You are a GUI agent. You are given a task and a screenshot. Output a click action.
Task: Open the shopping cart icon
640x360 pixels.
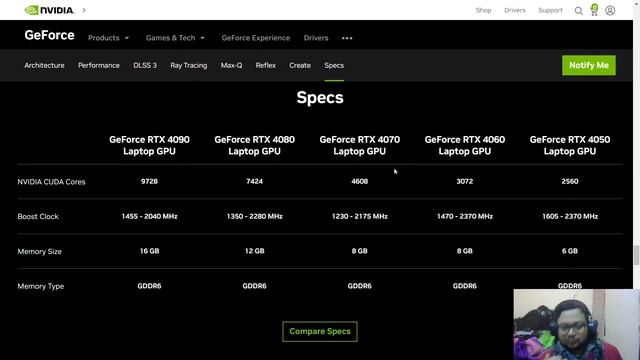(x=594, y=10)
